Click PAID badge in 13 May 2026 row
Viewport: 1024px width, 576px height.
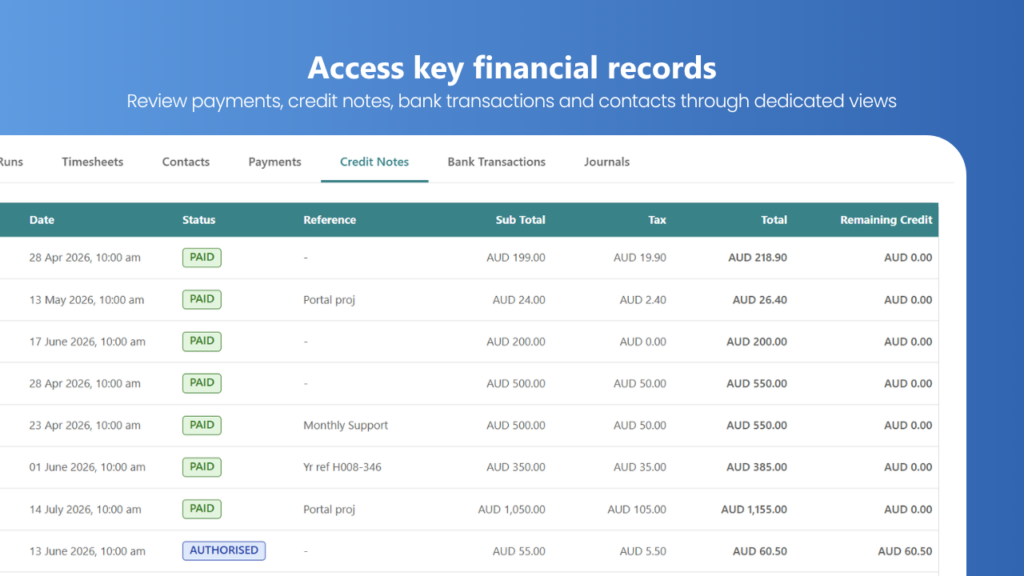click(x=202, y=299)
